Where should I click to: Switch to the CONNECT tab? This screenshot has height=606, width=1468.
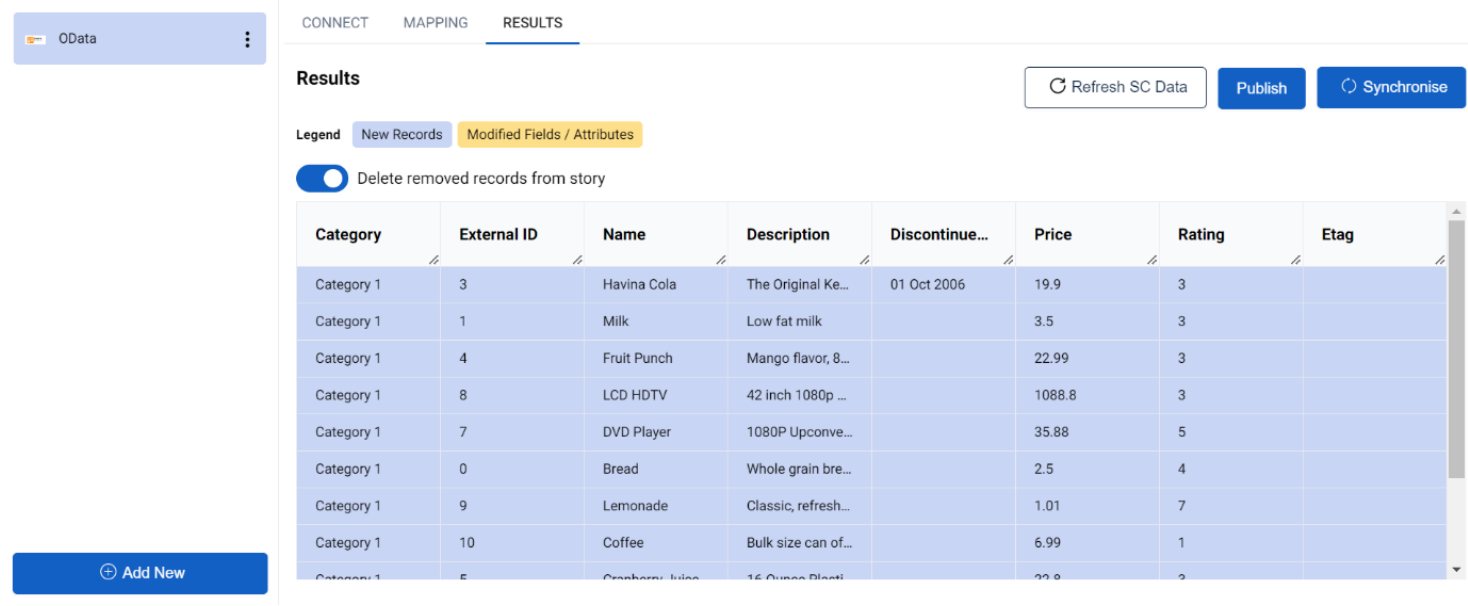tap(335, 22)
